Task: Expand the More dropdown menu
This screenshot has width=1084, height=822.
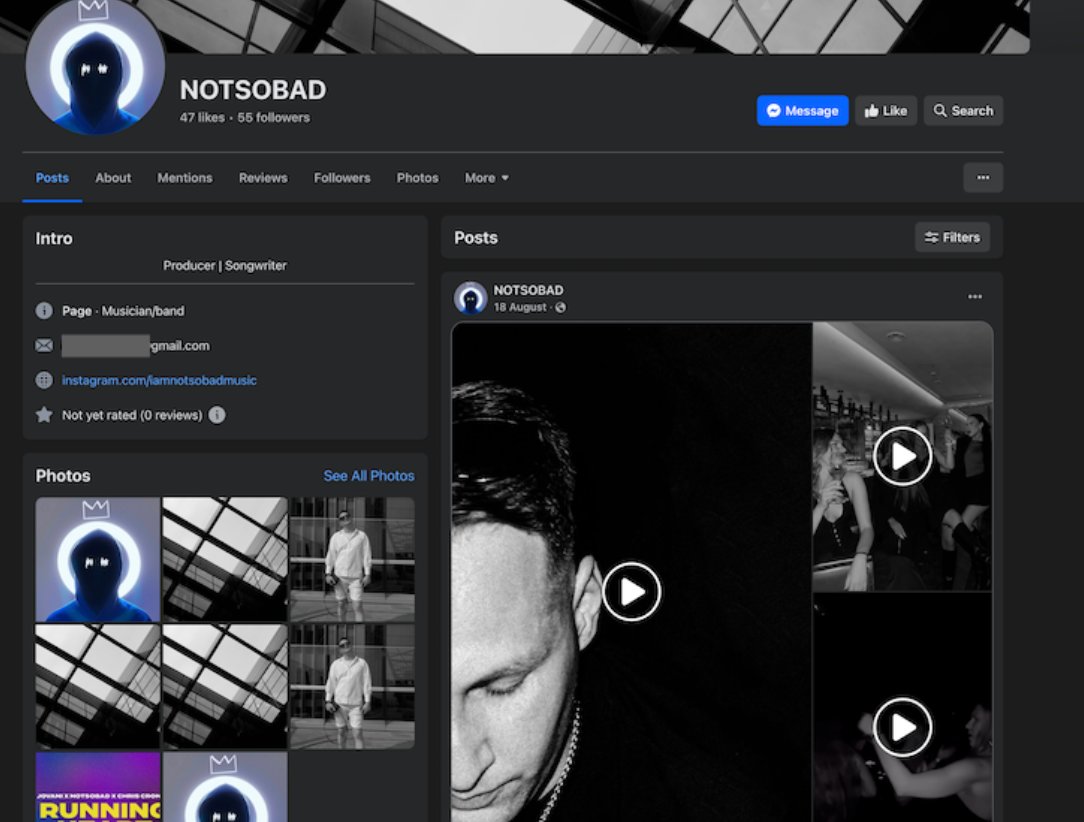Action: click(486, 178)
